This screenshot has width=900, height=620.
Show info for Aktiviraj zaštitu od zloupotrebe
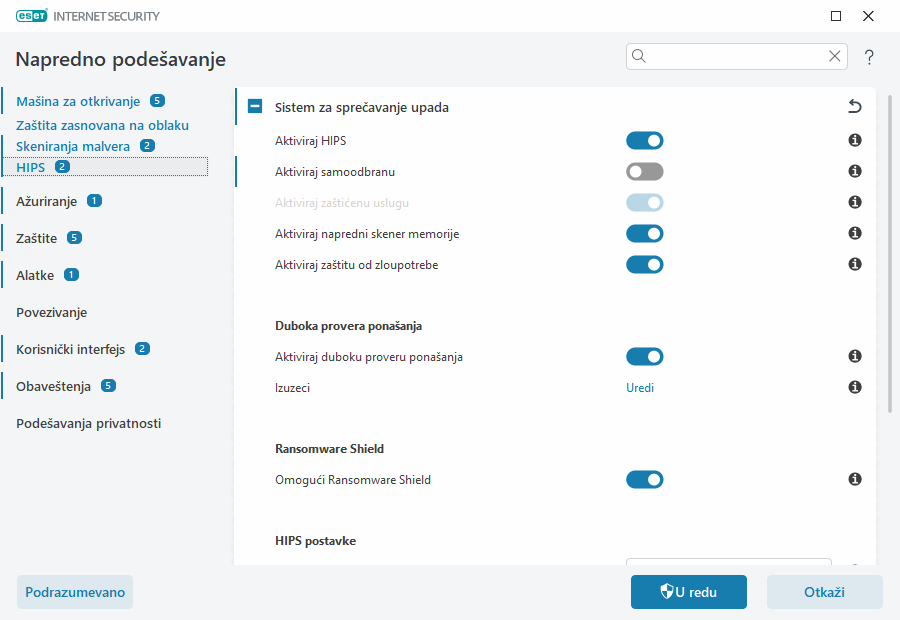[x=855, y=265]
